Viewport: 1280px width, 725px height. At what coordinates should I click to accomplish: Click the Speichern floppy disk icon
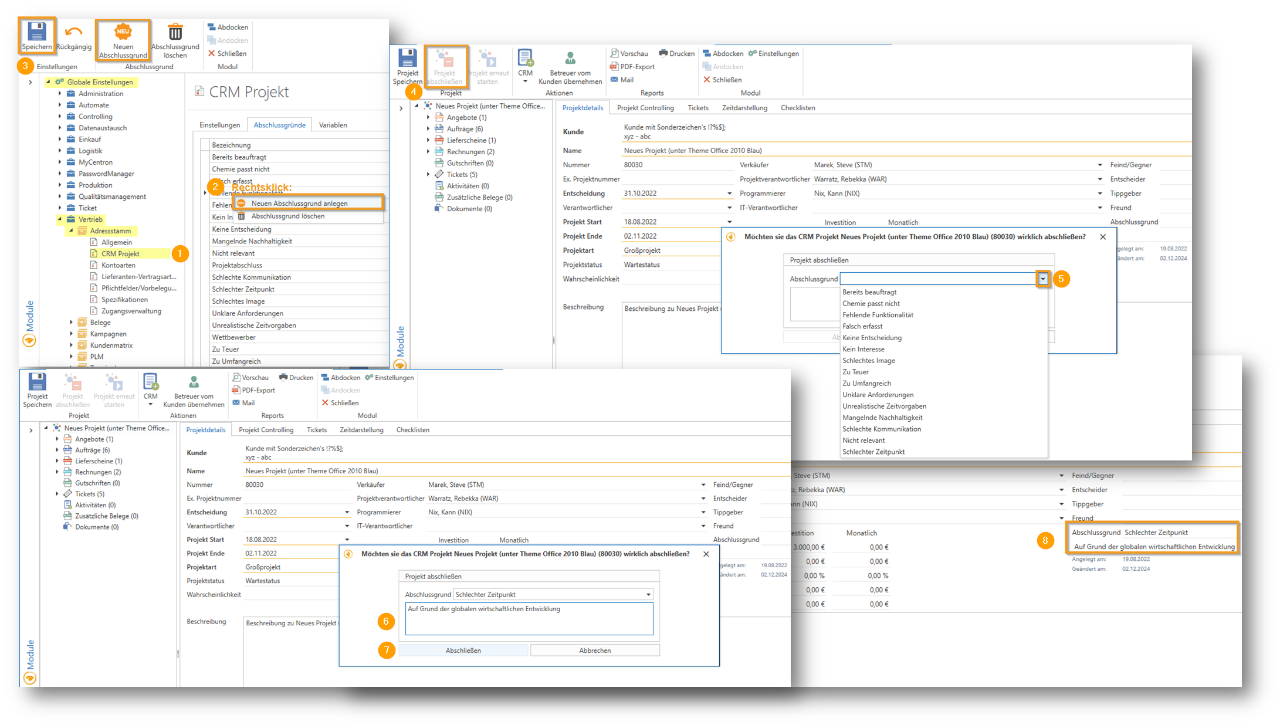37,32
